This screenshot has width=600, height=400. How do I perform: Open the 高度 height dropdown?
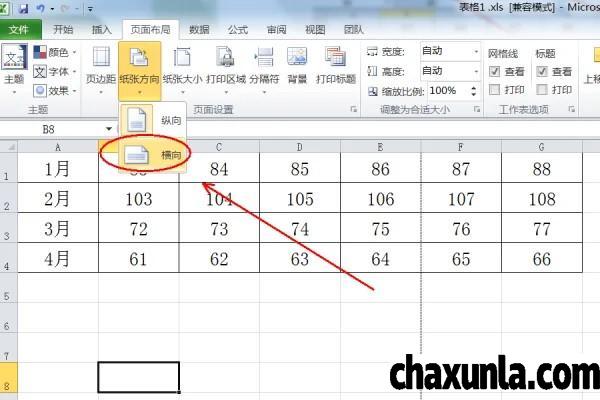click(x=476, y=71)
